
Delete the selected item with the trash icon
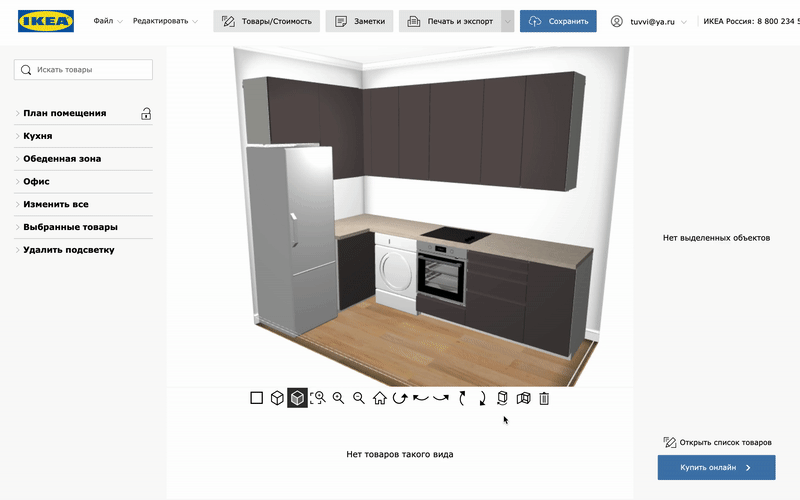pos(544,398)
